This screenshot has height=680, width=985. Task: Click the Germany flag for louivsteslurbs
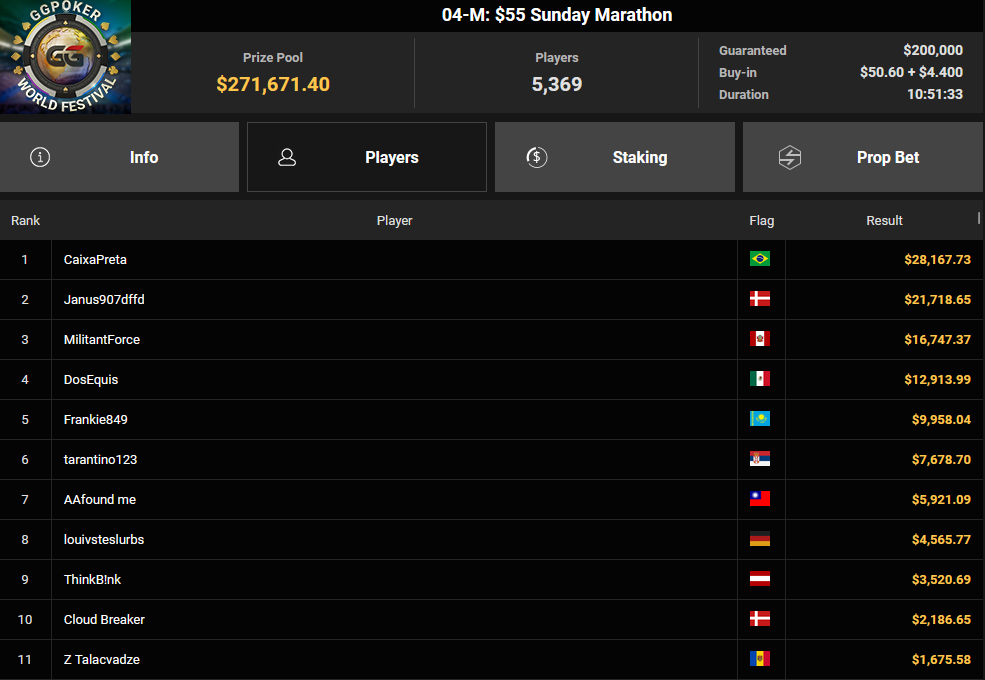[x=759, y=539]
